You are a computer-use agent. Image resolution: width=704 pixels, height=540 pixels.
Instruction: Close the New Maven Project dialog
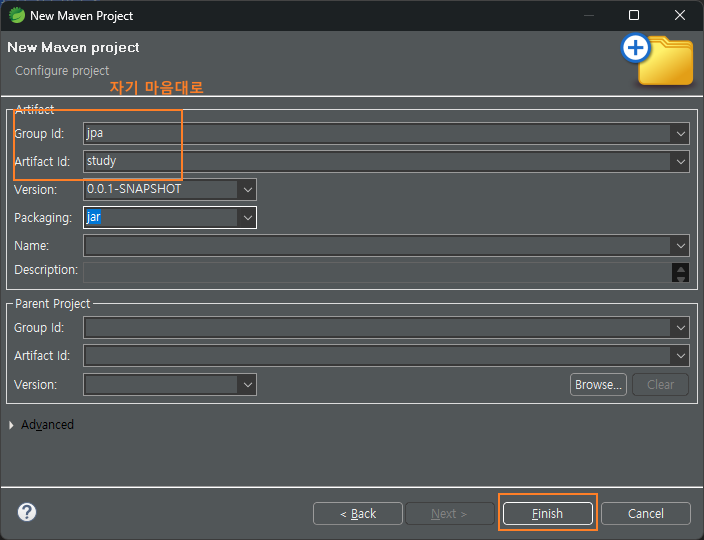[x=680, y=15]
